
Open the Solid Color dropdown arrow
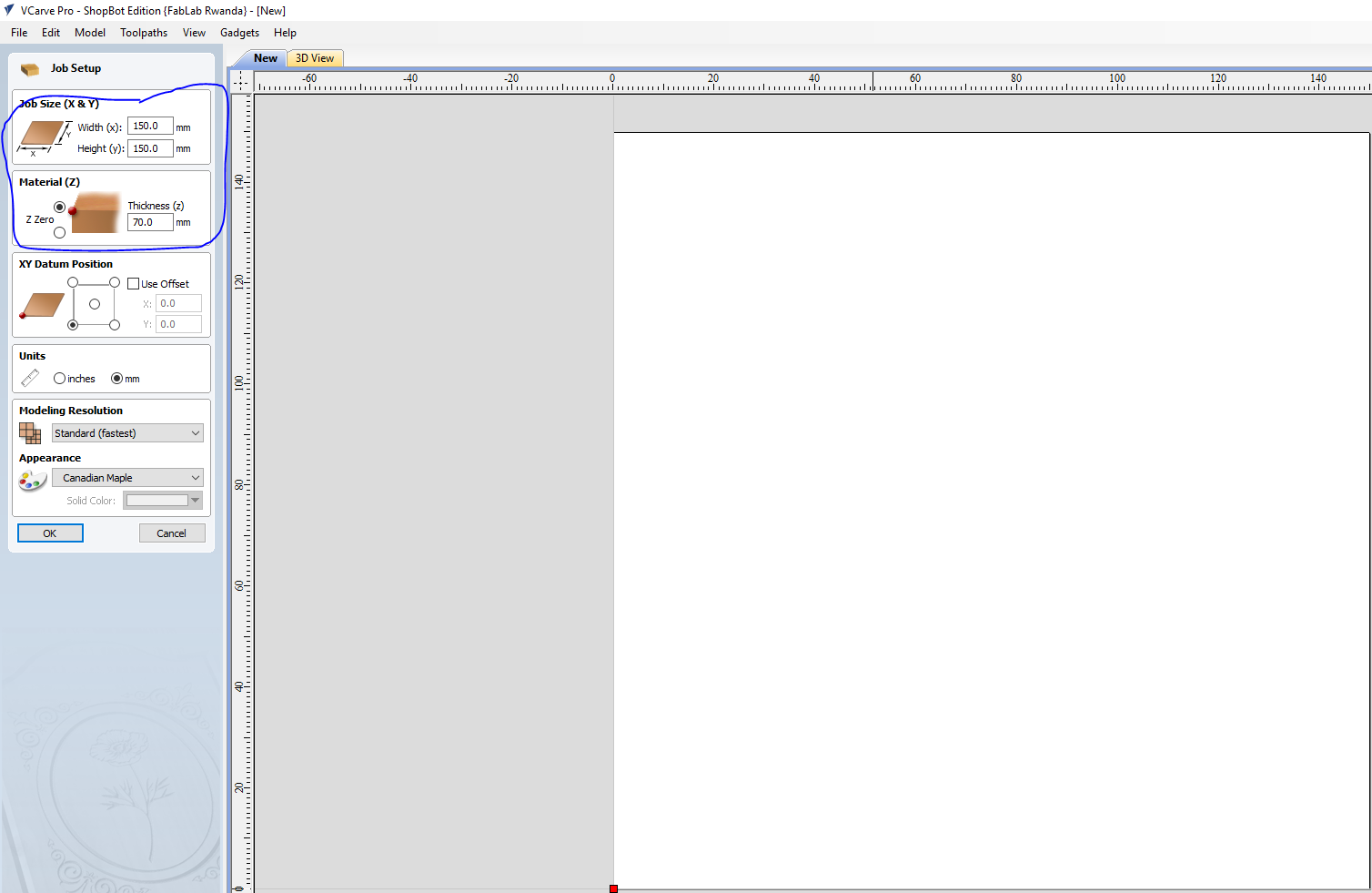coord(195,500)
